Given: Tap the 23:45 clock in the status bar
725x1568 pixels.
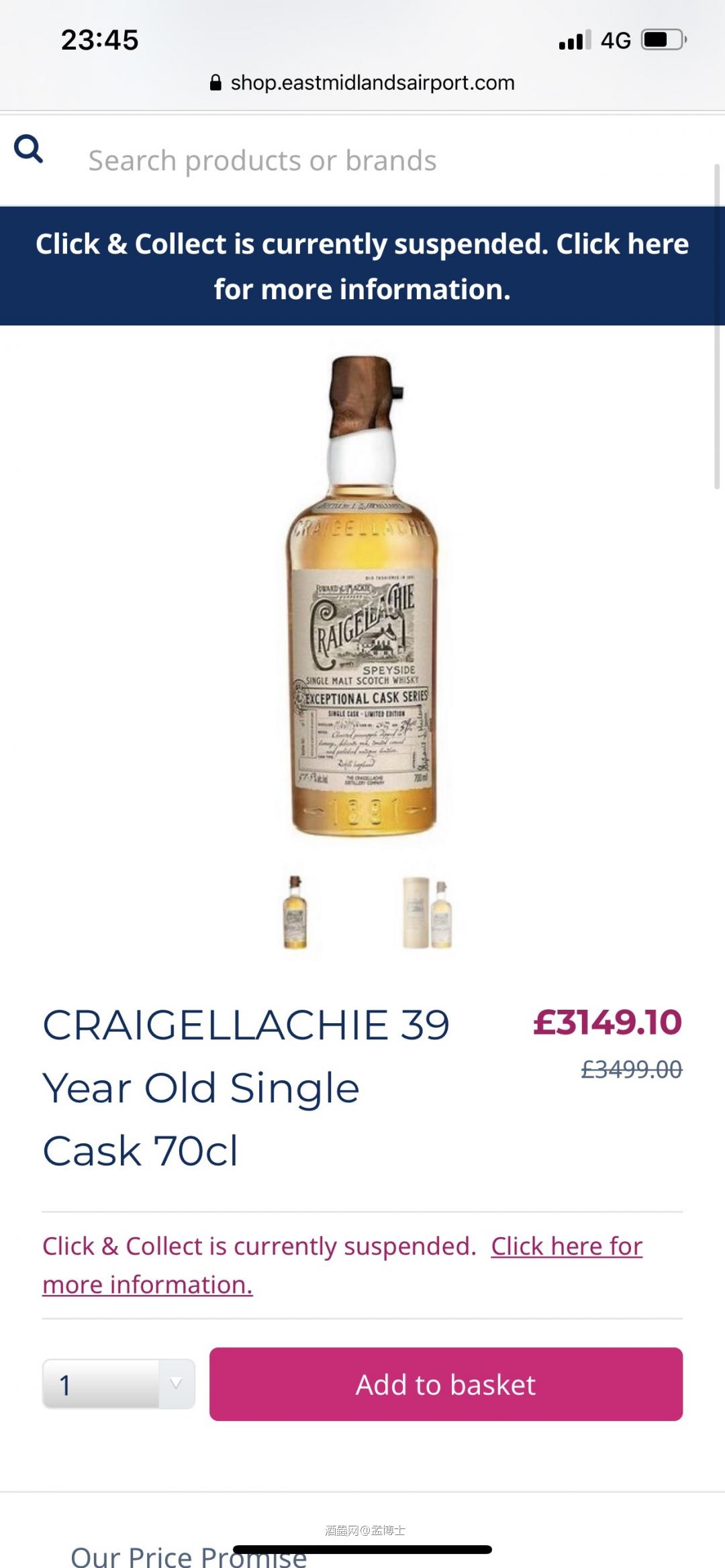Looking at the screenshot, I should 99,40.
